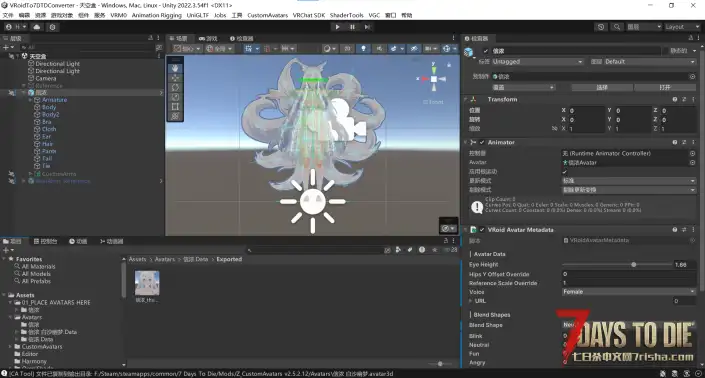The width and height of the screenshot is (705, 378).
Task: Open the Animation Rigging menu
Action: pyautogui.click(x=156, y=15)
